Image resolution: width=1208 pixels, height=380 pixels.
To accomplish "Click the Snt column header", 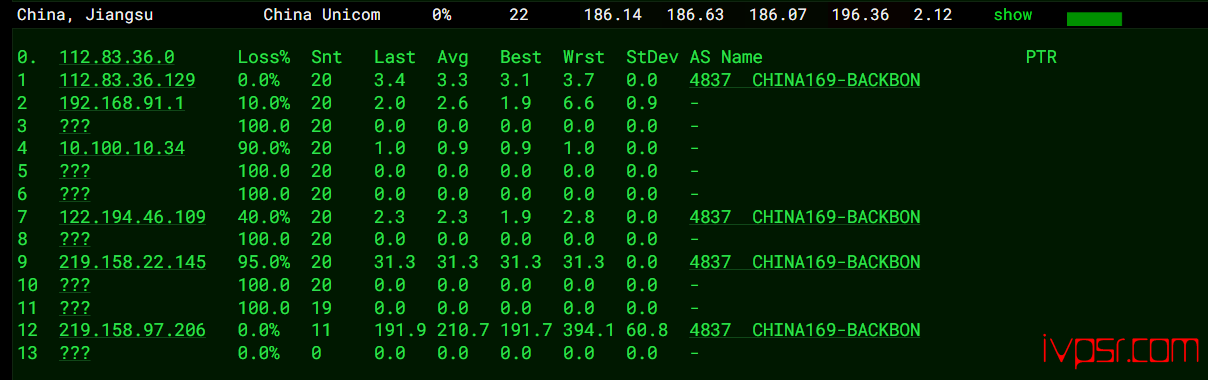I will [326, 58].
